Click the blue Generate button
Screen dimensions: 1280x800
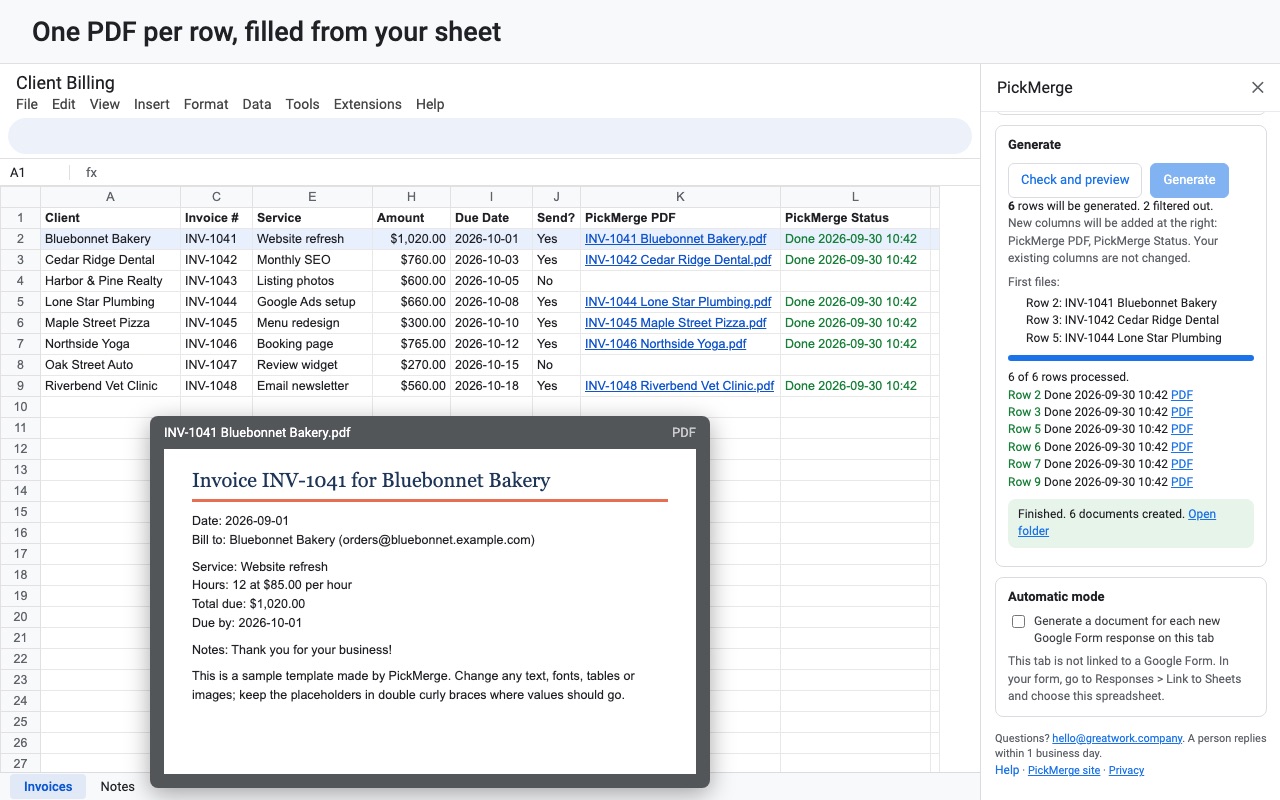[1189, 180]
